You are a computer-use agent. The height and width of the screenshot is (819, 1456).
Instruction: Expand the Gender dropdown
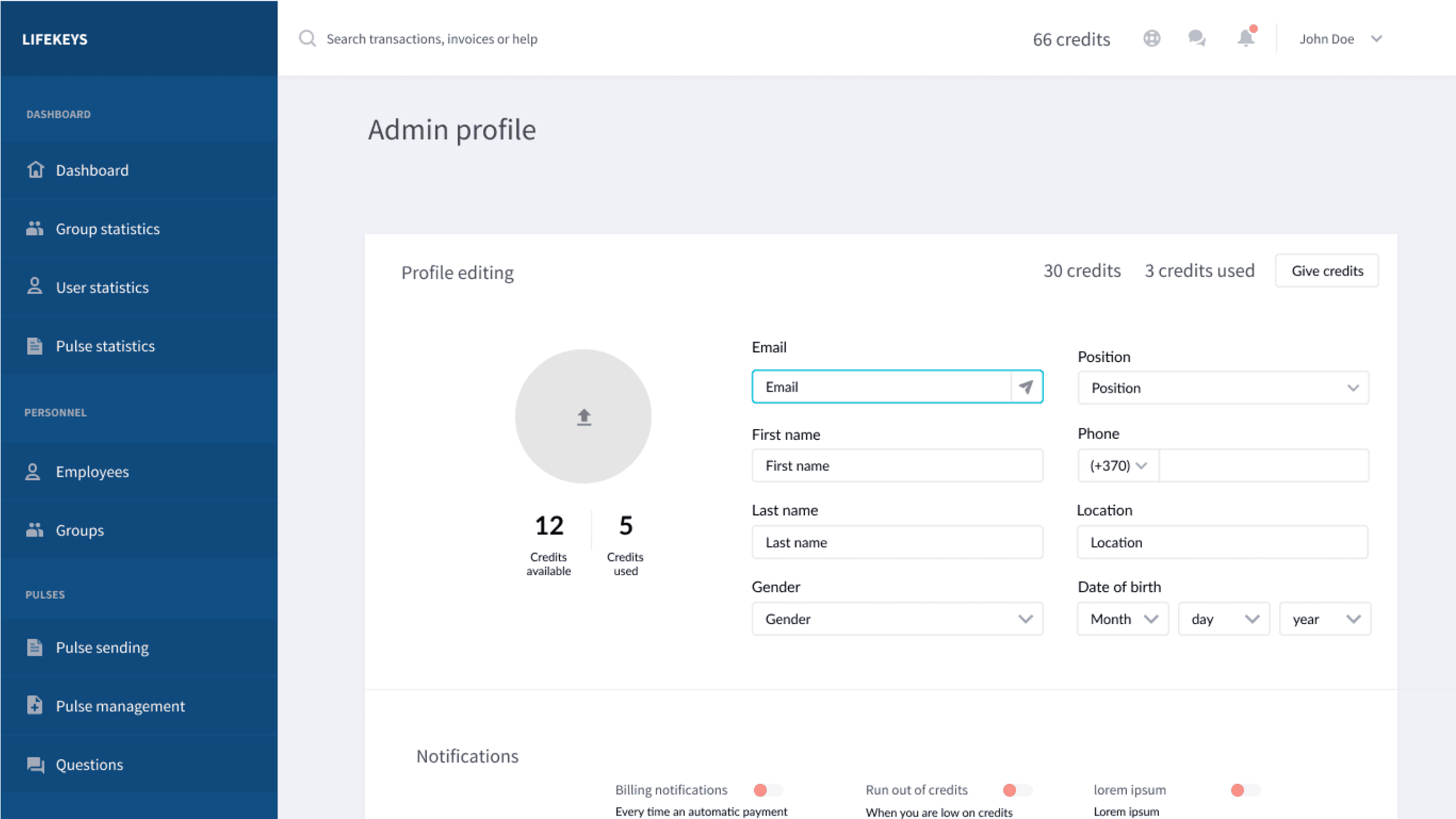[x=897, y=619]
